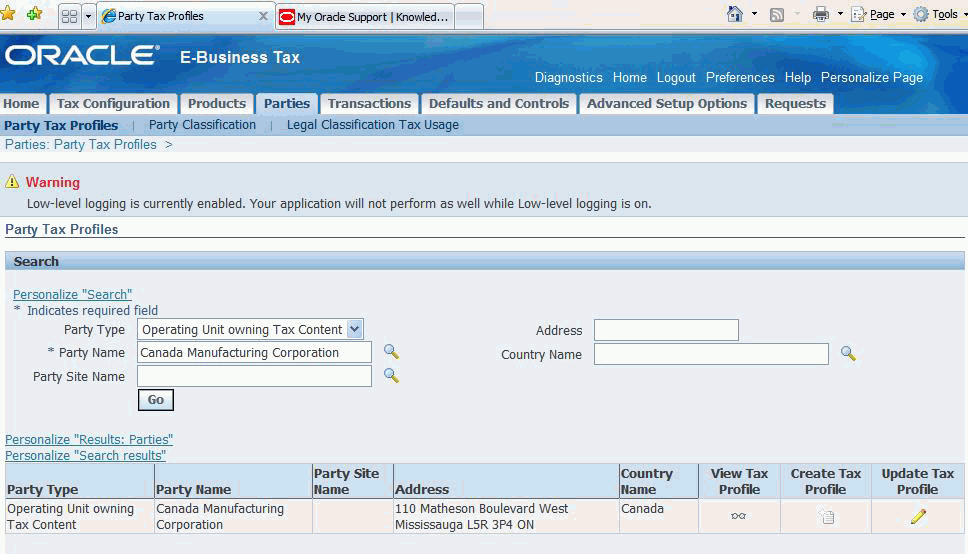The image size is (968, 554).
Task: Click the Update Tax Profile pencil icon
Action: point(918,516)
